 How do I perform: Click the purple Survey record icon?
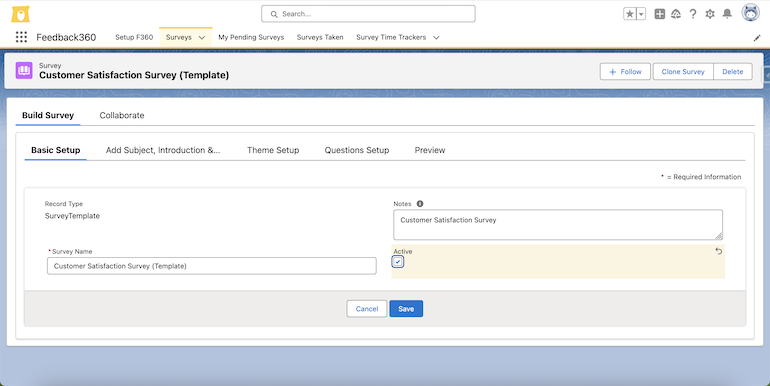[24, 71]
